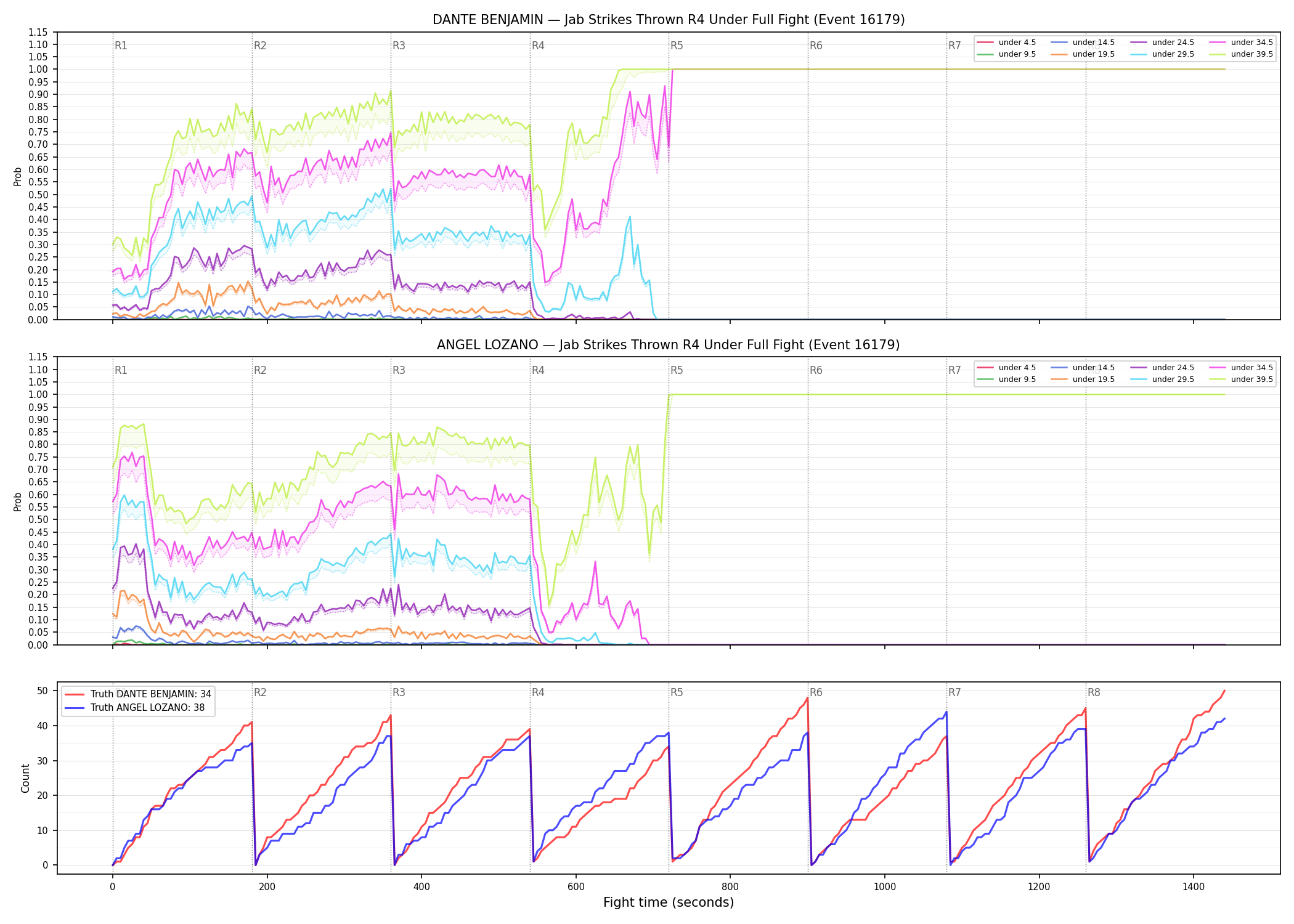Select 'under 9.5' in the Dante Benjamin legend
The width and height of the screenshot is (1294, 924).
[1006, 54]
